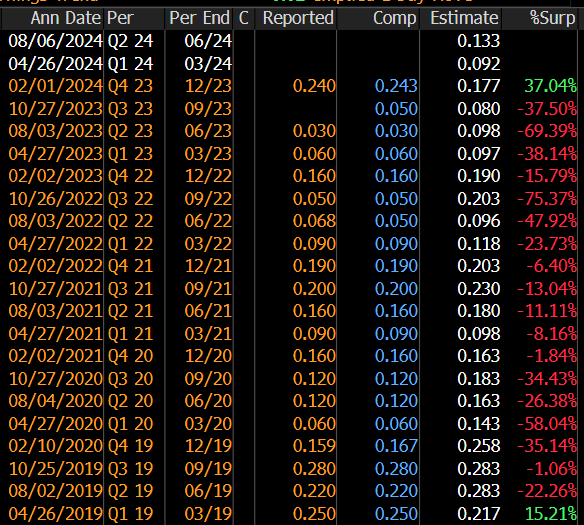This screenshot has height=525, width=584.
Task: Select the 02/10/2020 announcement date
Action: click(55, 446)
